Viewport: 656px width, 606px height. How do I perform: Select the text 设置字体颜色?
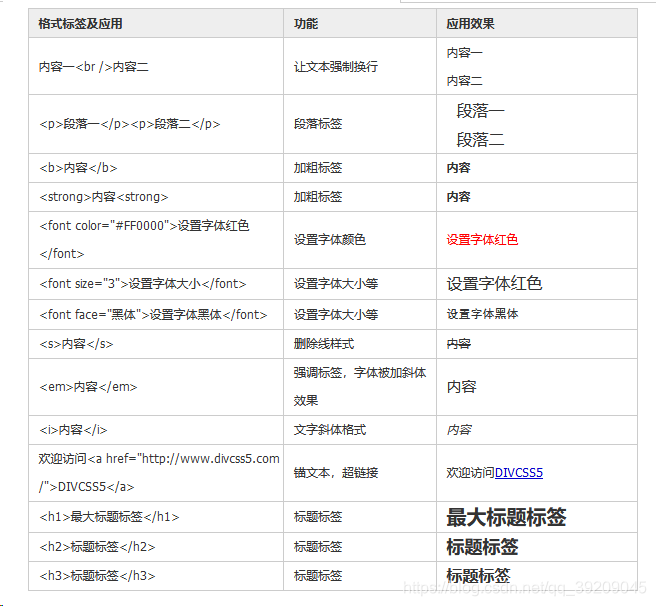[330, 240]
